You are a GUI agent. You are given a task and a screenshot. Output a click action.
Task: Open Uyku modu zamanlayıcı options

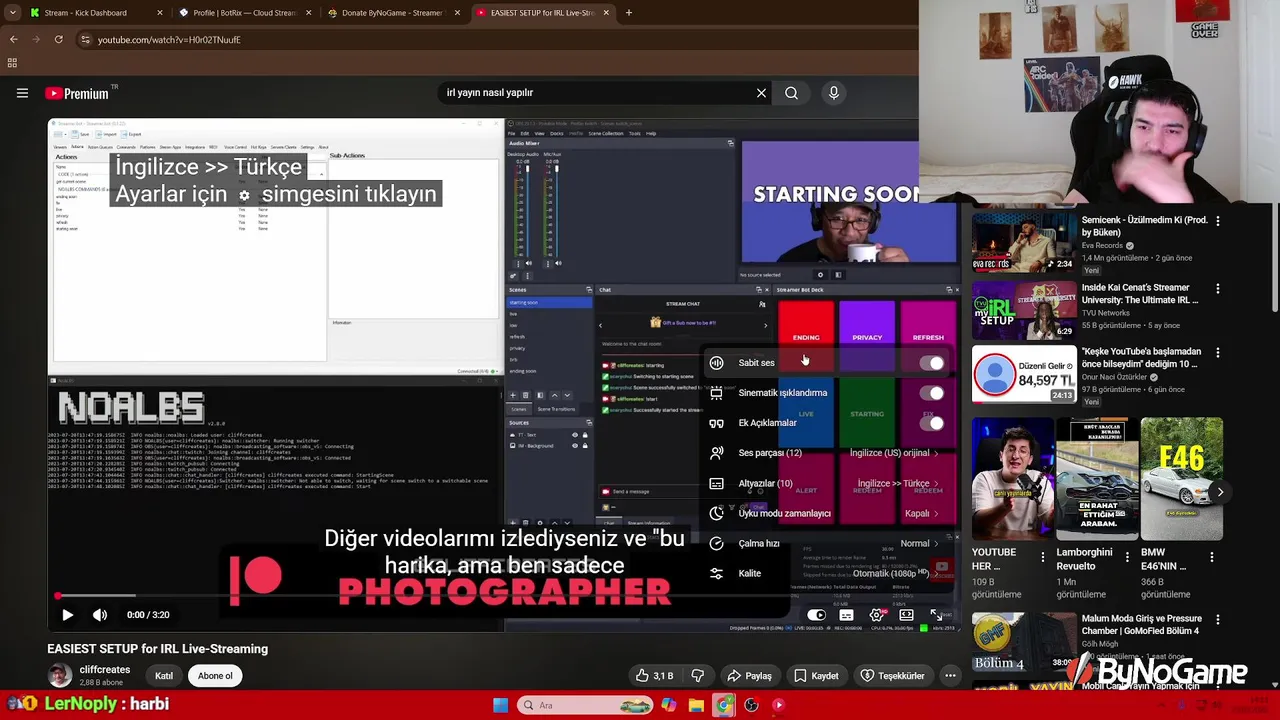coord(827,513)
